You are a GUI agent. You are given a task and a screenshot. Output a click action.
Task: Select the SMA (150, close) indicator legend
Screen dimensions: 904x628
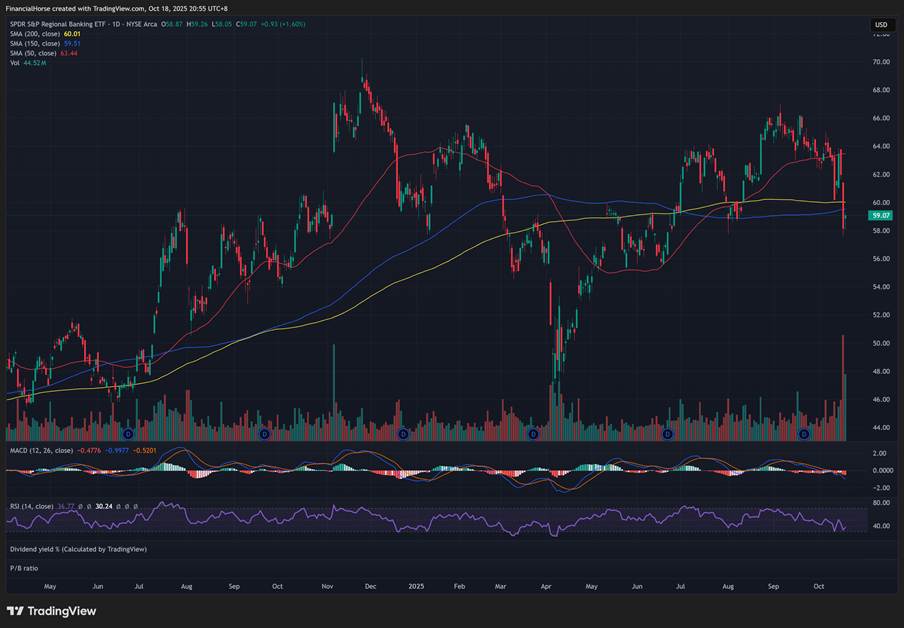35,43
